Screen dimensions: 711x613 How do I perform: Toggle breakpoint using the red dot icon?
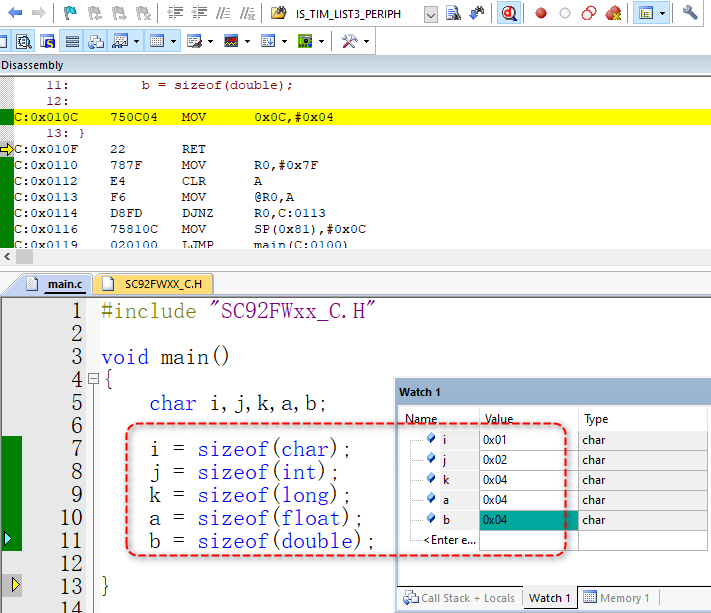pos(541,13)
